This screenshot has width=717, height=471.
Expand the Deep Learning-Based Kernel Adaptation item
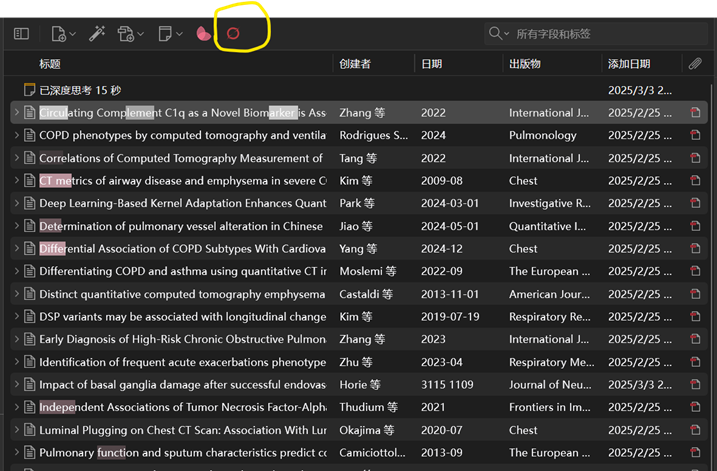17,204
